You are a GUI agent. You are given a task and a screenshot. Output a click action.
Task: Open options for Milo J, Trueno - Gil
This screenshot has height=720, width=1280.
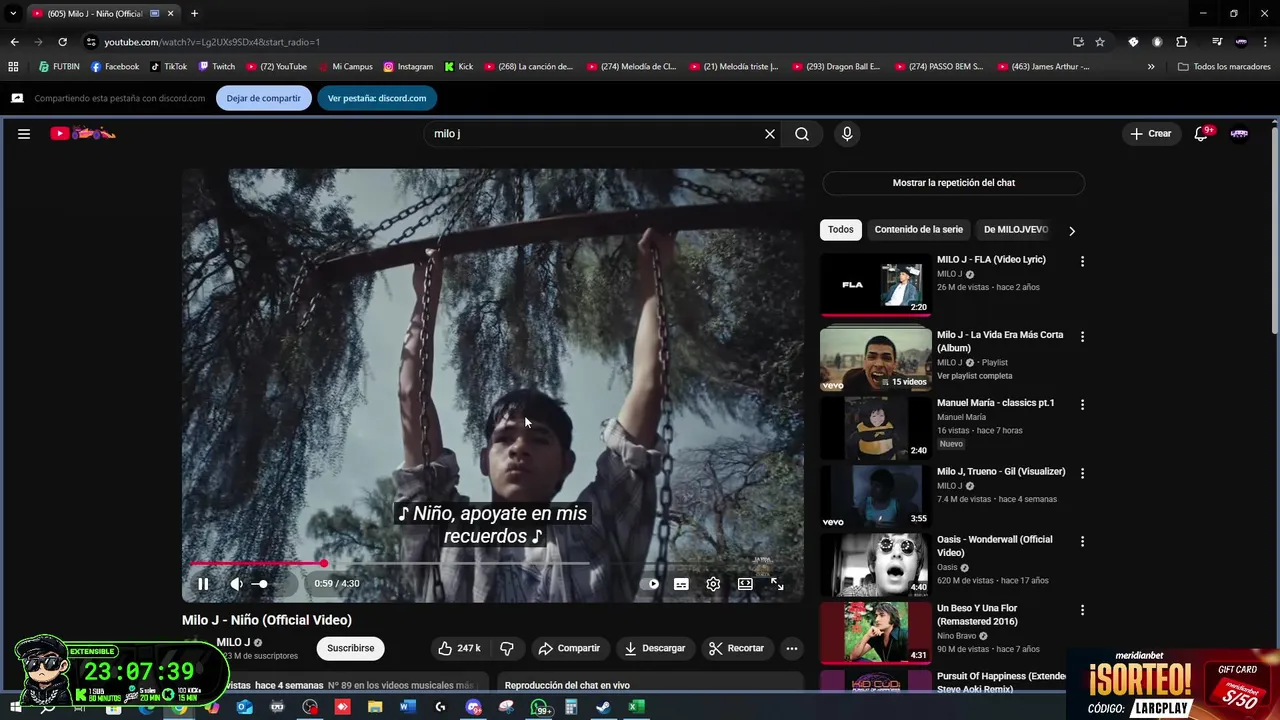[1082, 473]
